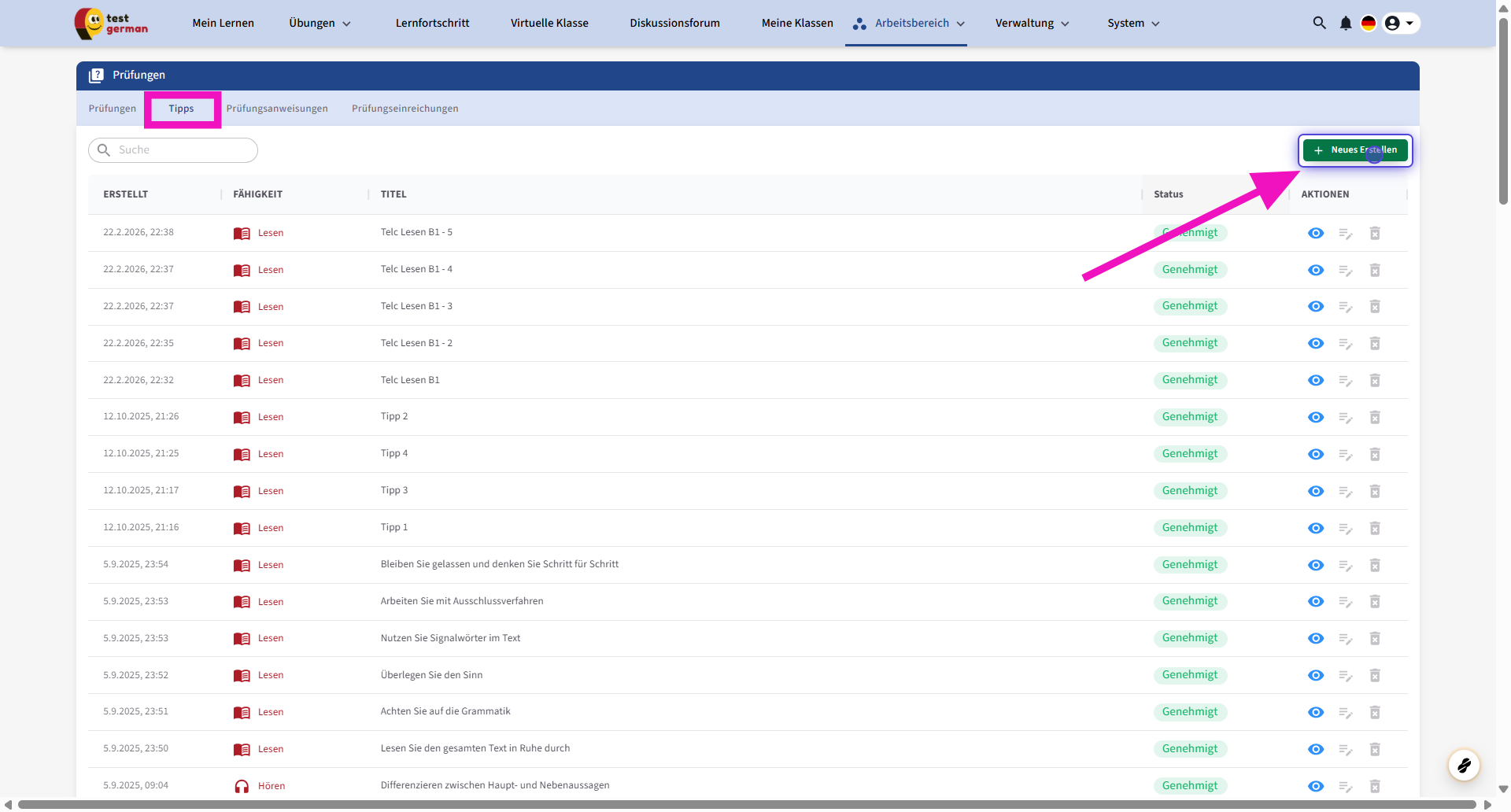Open the Verwaltung dropdown menu
Viewport: 1511px width, 812px height.
click(x=1032, y=23)
